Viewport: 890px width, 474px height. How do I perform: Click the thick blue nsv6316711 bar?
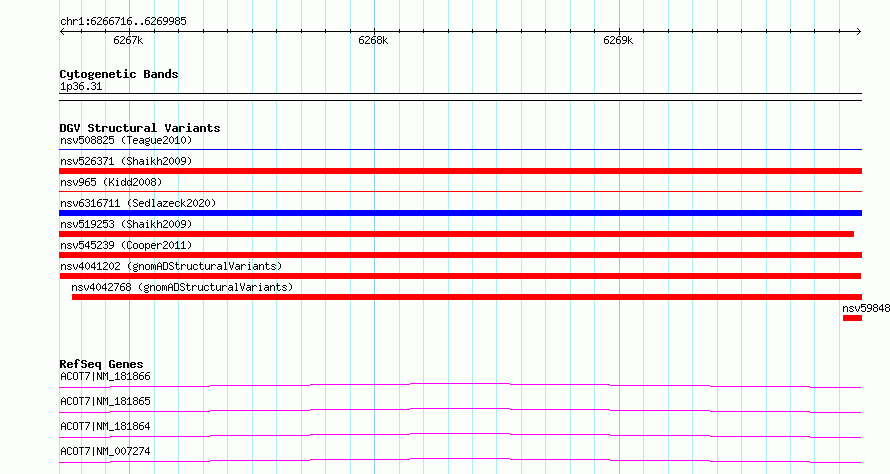tap(460, 213)
